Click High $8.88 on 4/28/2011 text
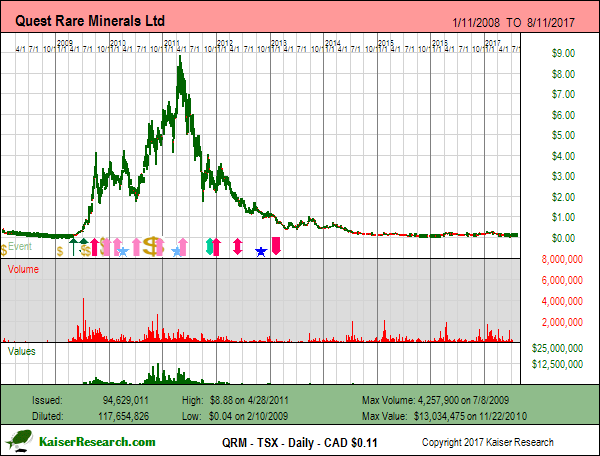 235,401
